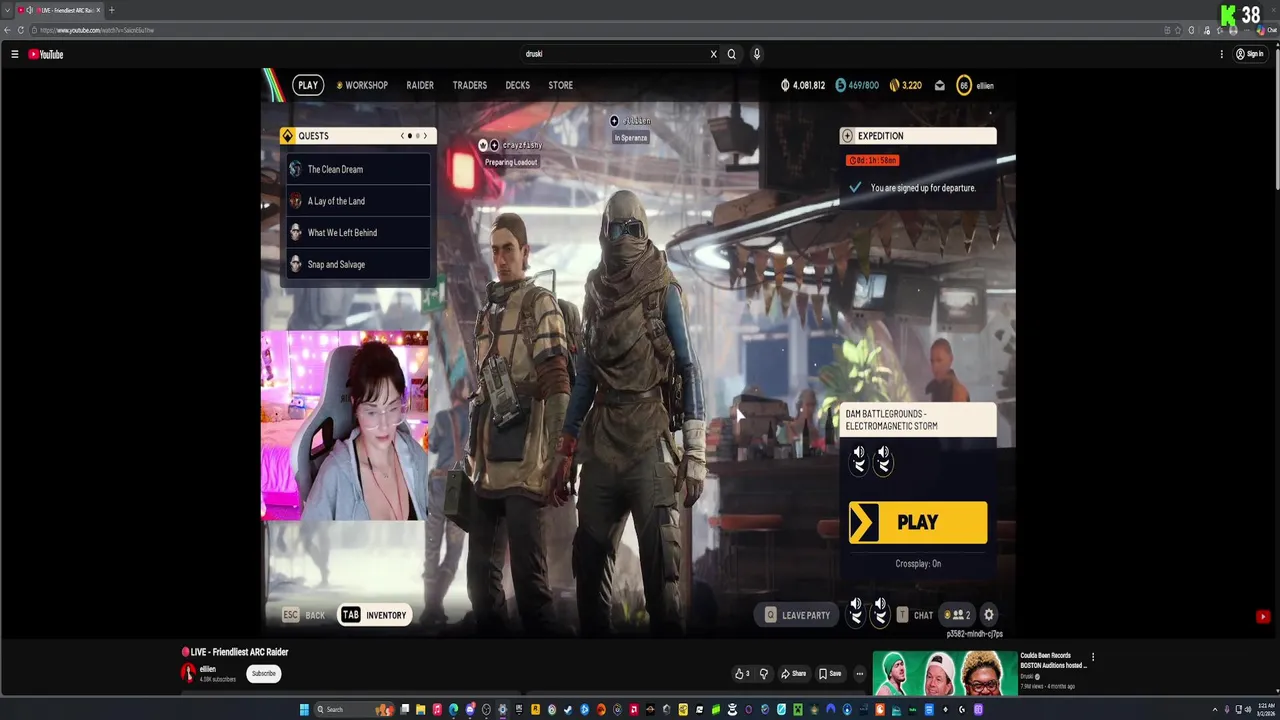Go to previous quests page arrow
The image size is (1280, 720).
click(x=402, y=136)
